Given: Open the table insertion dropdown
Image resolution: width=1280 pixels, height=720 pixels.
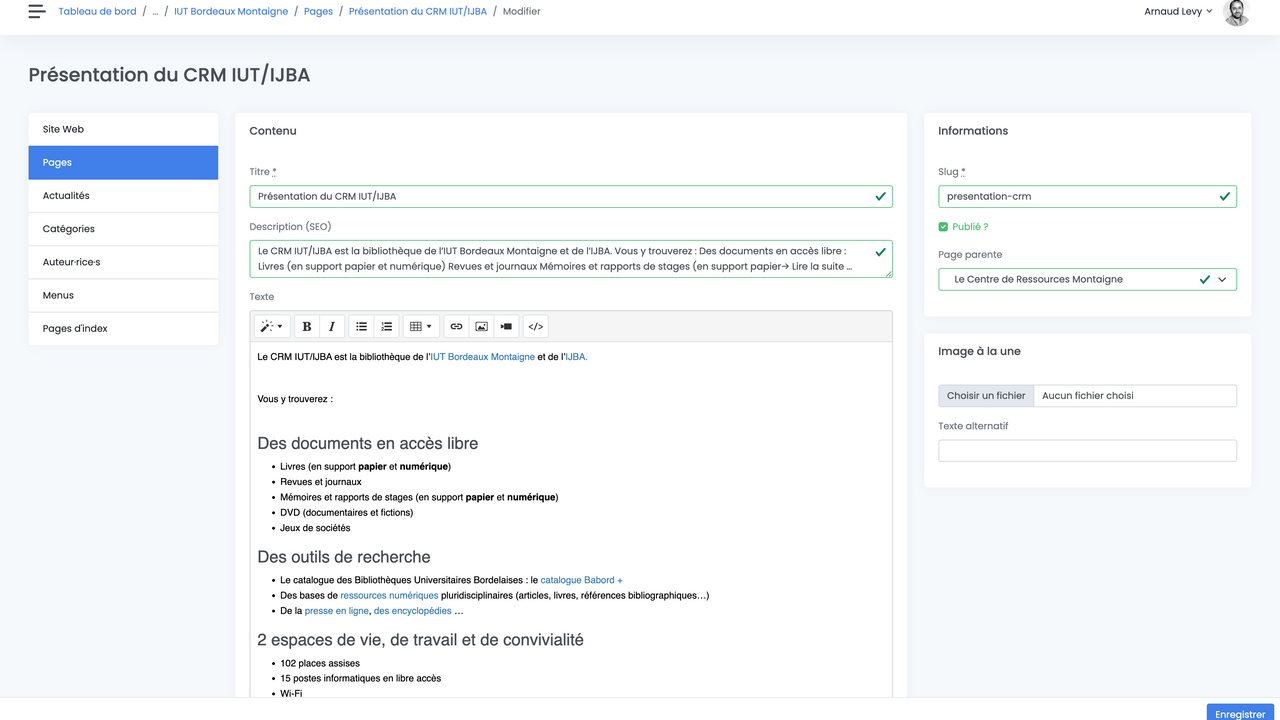Looking at the screenshot, I should tap(421, 326).
